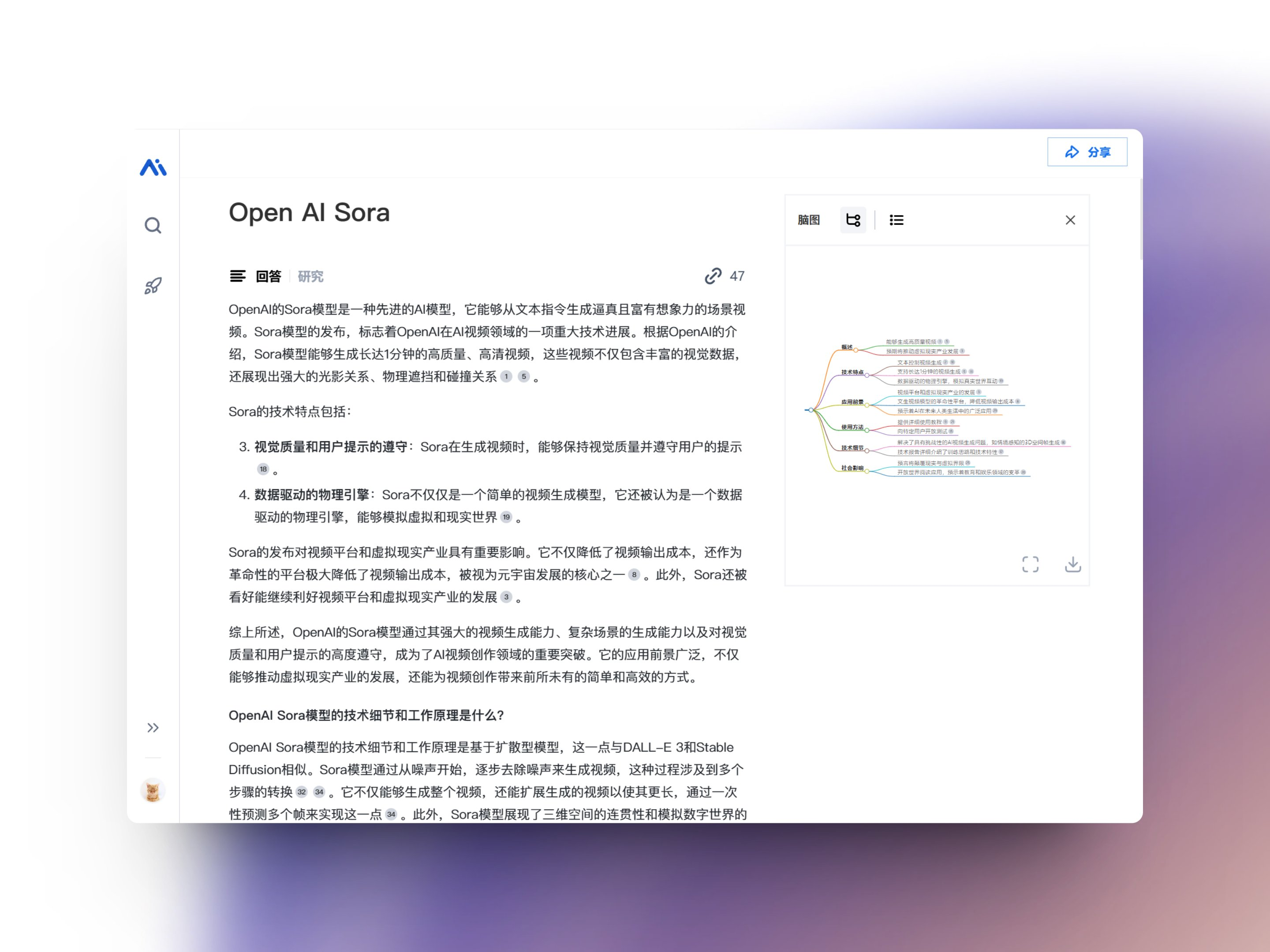Click the cat user avatar
Screen dimensions: 1270x952
point(153,791)
